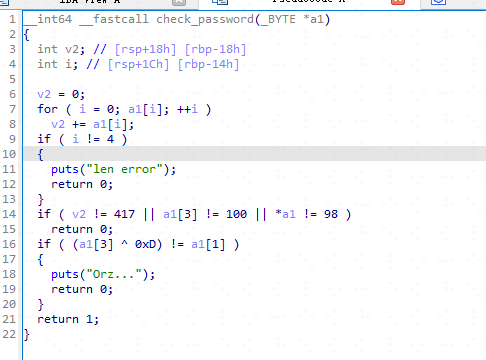The image size is (486, 360).
Task: Click the __fastcall calling convention keyword
Action: click(114, 19)
